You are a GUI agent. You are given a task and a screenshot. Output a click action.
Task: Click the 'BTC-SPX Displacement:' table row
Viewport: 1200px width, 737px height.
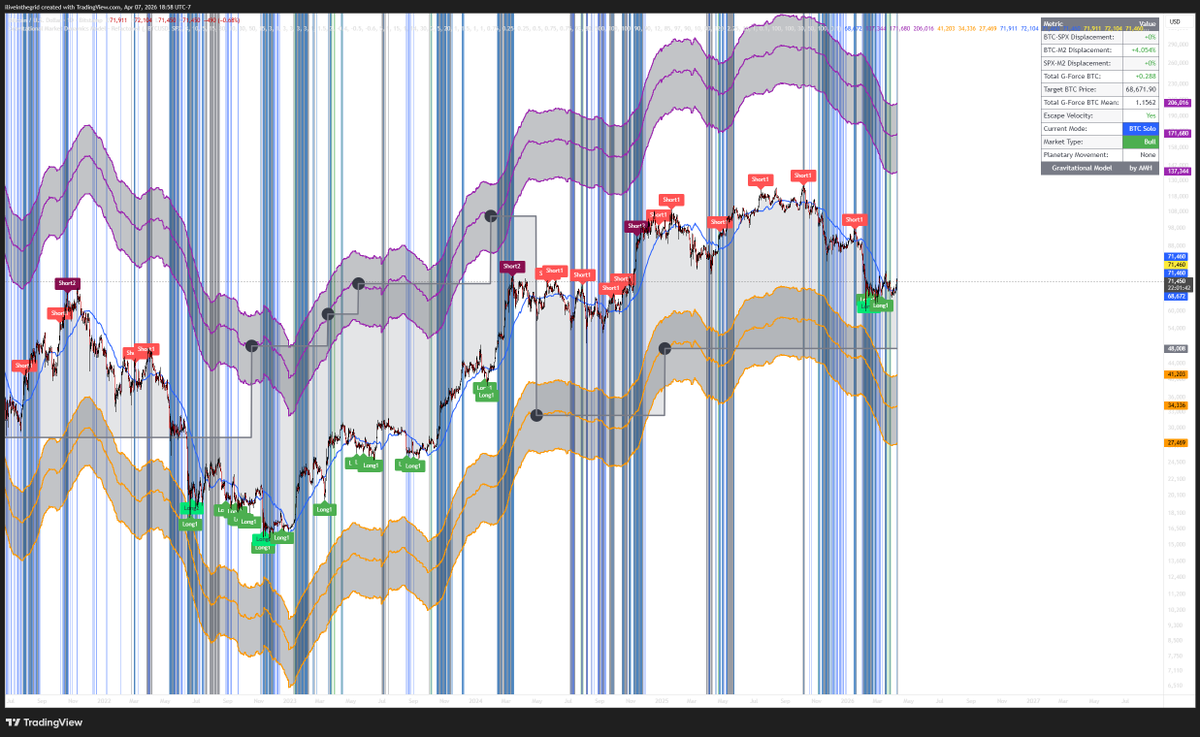point(1100,37)
